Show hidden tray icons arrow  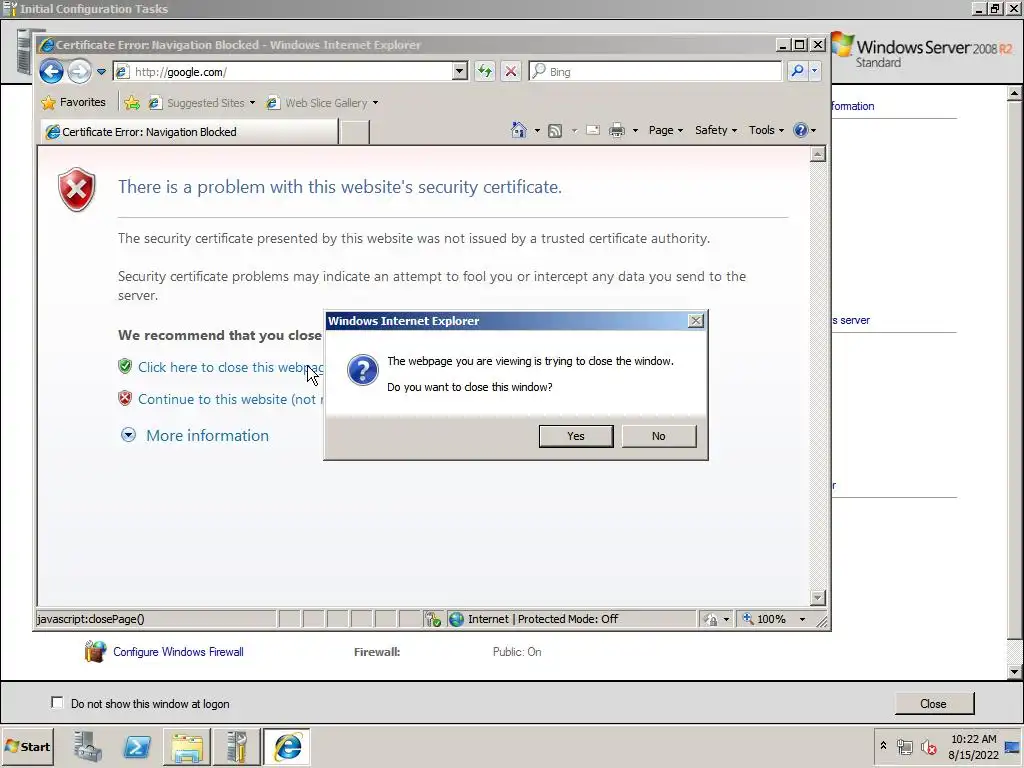tap(883, 746)
